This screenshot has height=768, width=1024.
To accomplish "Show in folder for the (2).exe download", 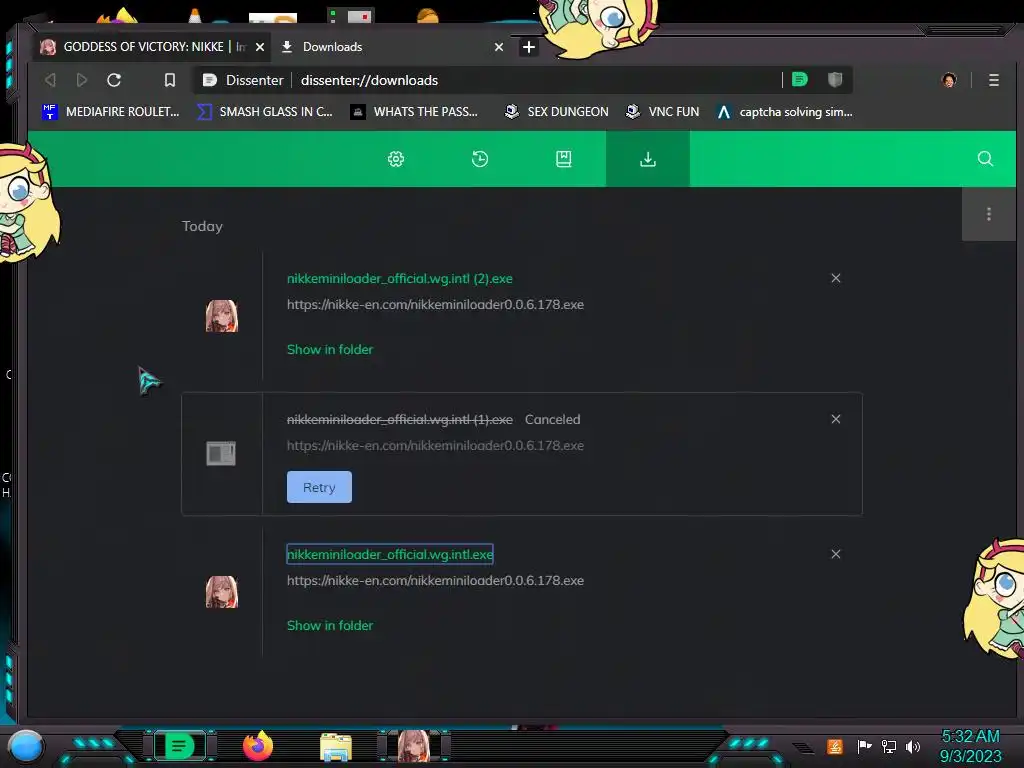I will 330,349.
